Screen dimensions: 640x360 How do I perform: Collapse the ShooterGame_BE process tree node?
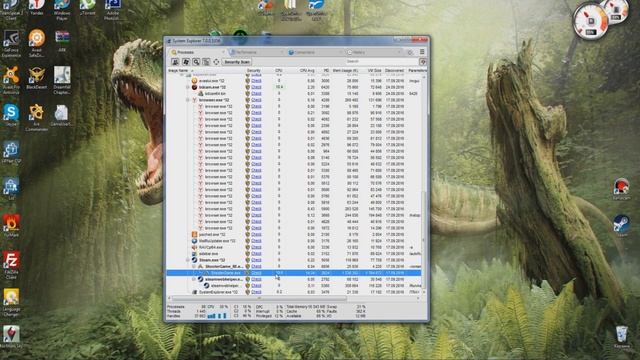(x=194, y=267)
